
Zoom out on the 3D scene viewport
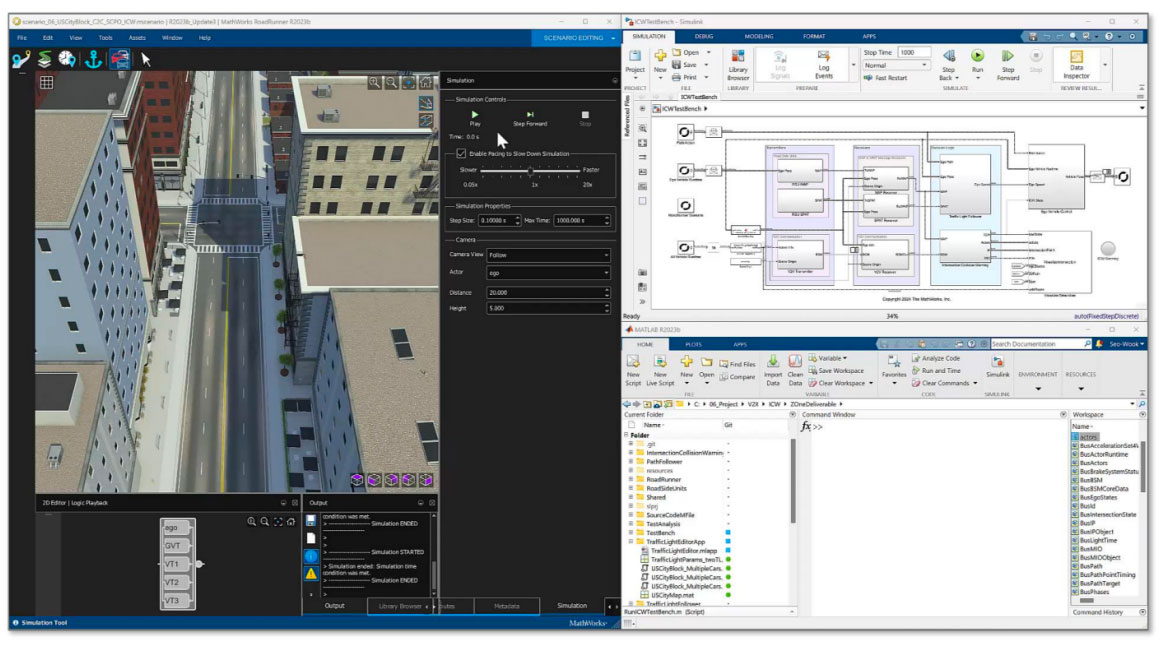(392, 82)
